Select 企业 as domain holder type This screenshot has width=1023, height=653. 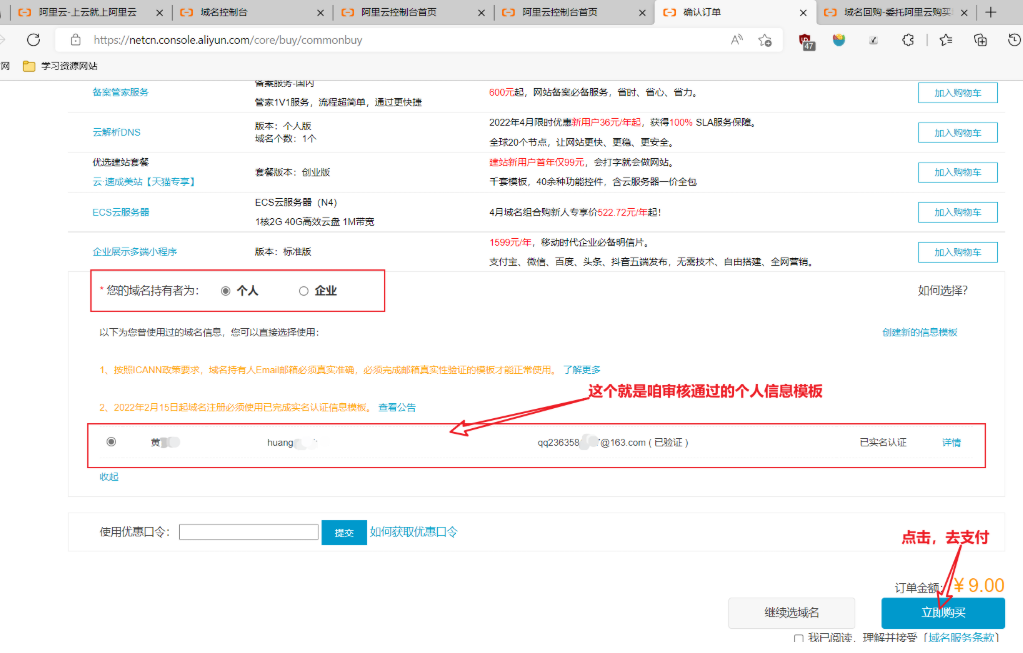303,291
